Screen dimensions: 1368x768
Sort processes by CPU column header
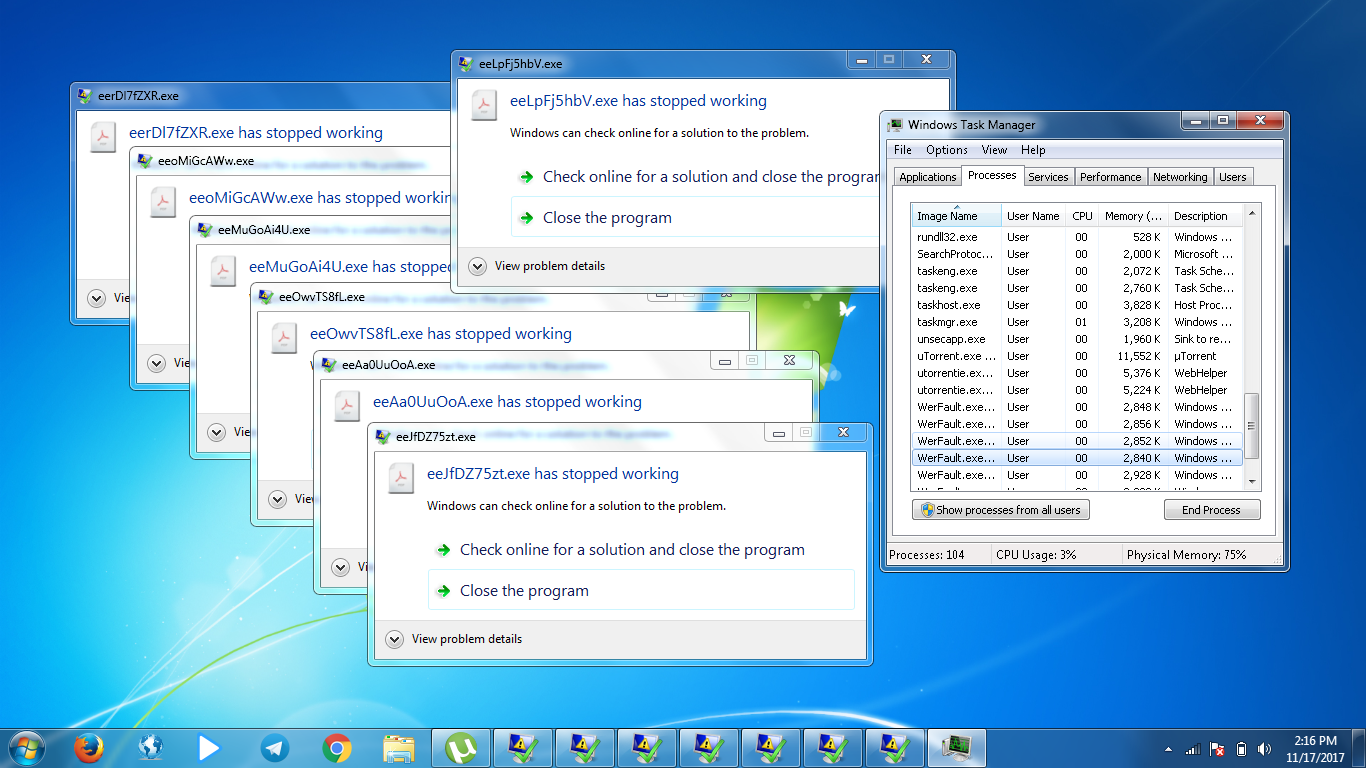(1082, 216)
